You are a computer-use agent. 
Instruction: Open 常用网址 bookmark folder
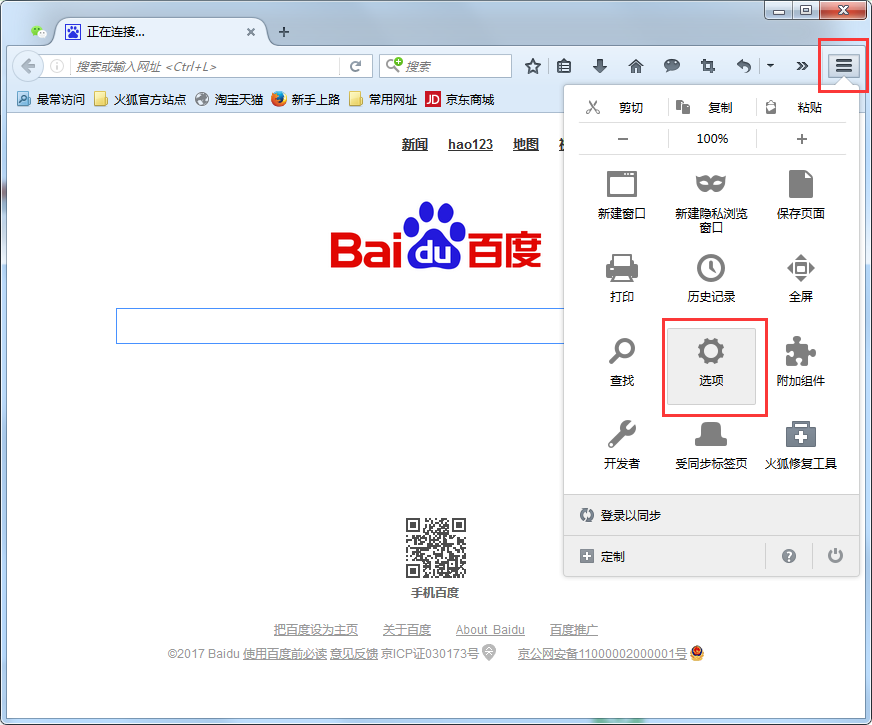(383, 100)
